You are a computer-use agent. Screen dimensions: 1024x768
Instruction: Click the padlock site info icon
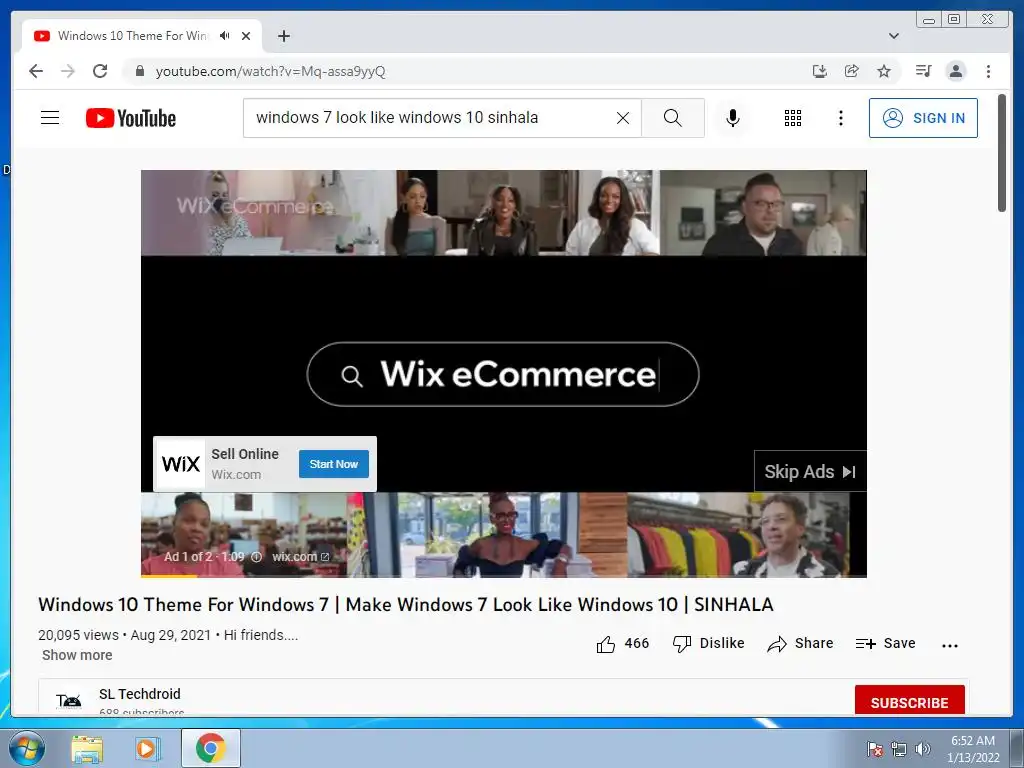click(x=139, y=71)
